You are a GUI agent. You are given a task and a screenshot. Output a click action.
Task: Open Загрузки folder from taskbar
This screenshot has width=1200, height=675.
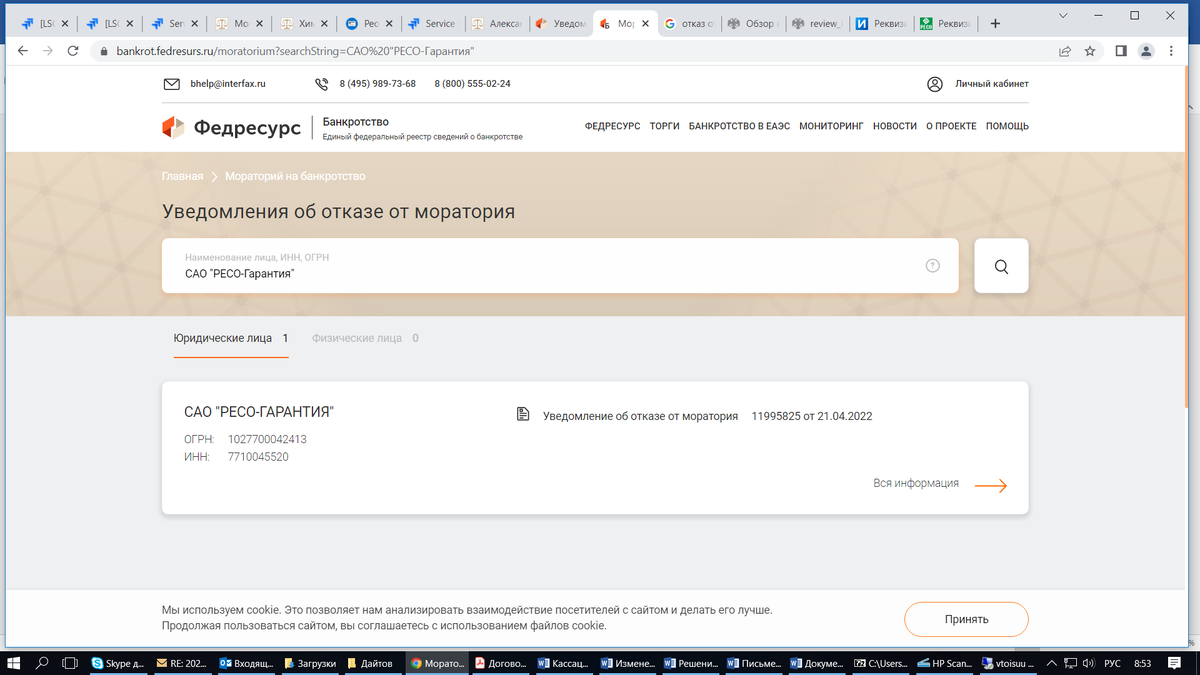pyautogui.click(x=309, y=662)
